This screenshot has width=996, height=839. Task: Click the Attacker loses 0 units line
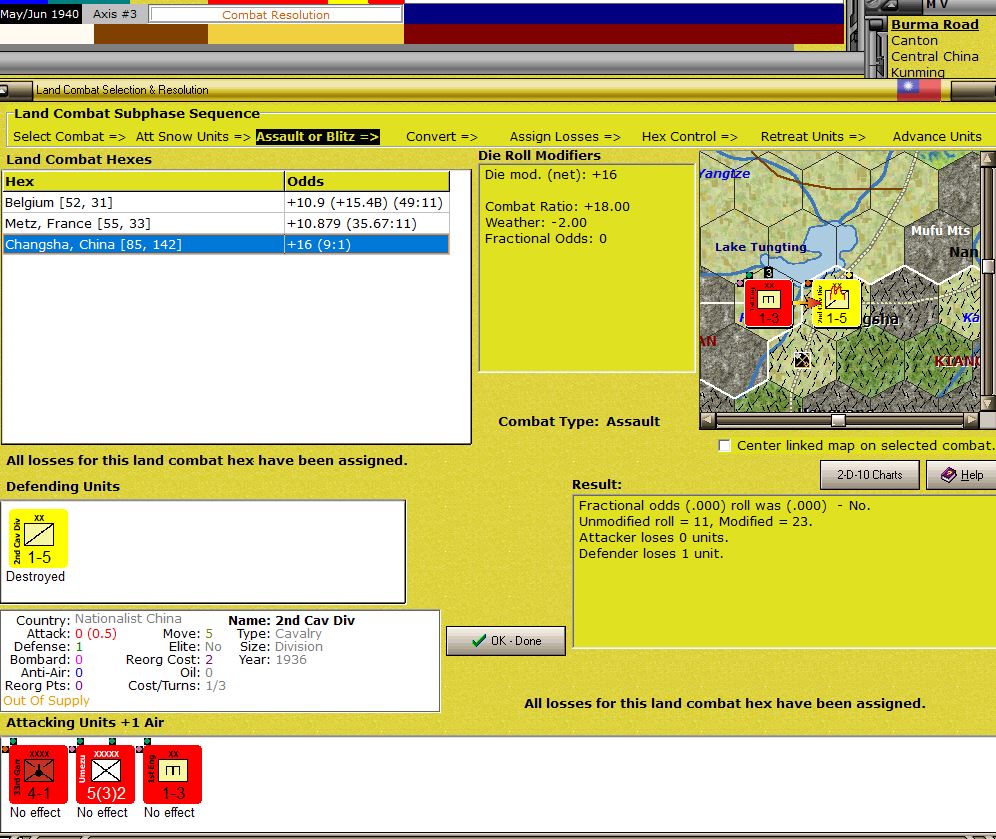tap(653, 537)
